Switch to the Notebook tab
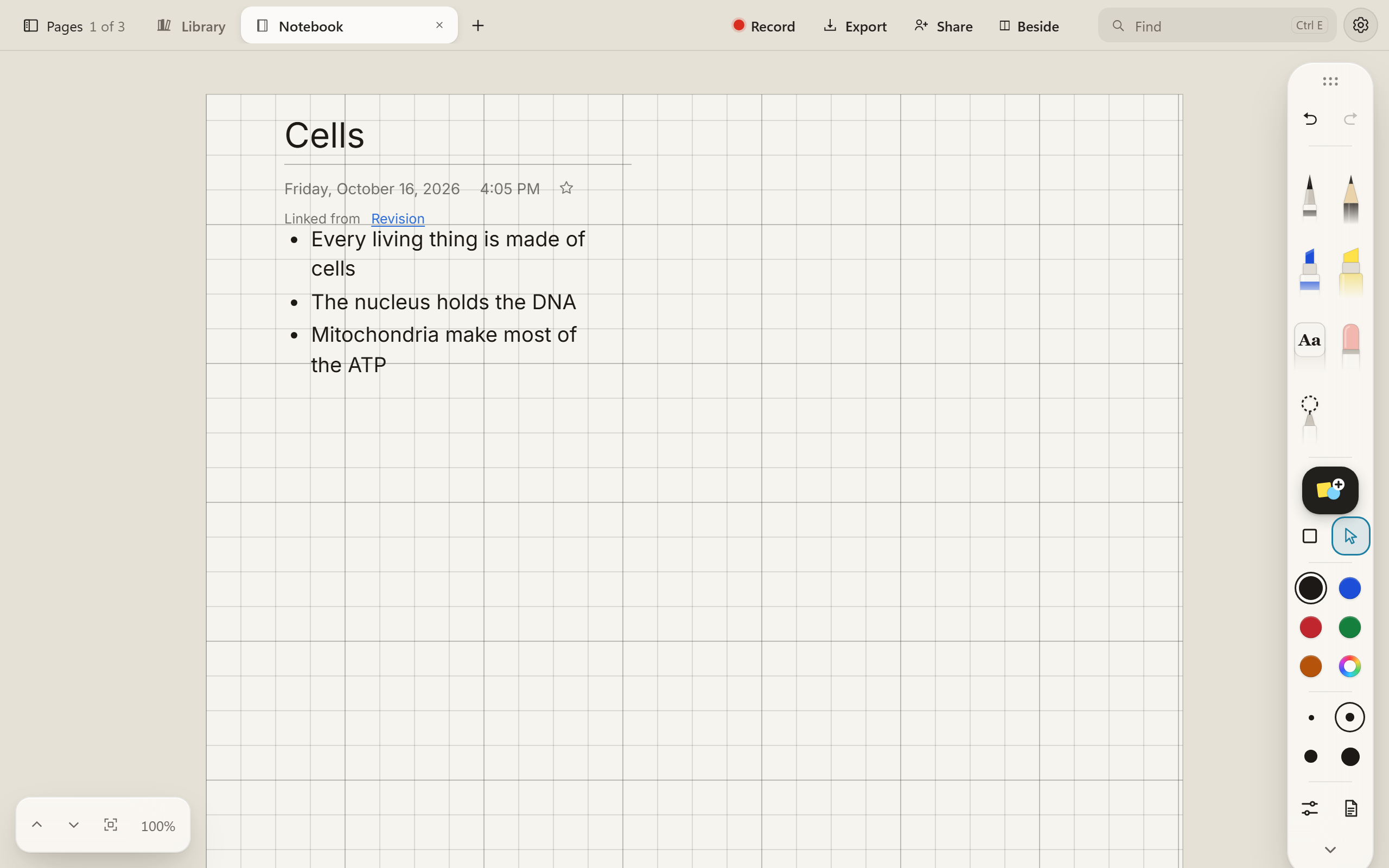Image resolution: width=1389 pixels, height=868 pixels. point(349,25)
